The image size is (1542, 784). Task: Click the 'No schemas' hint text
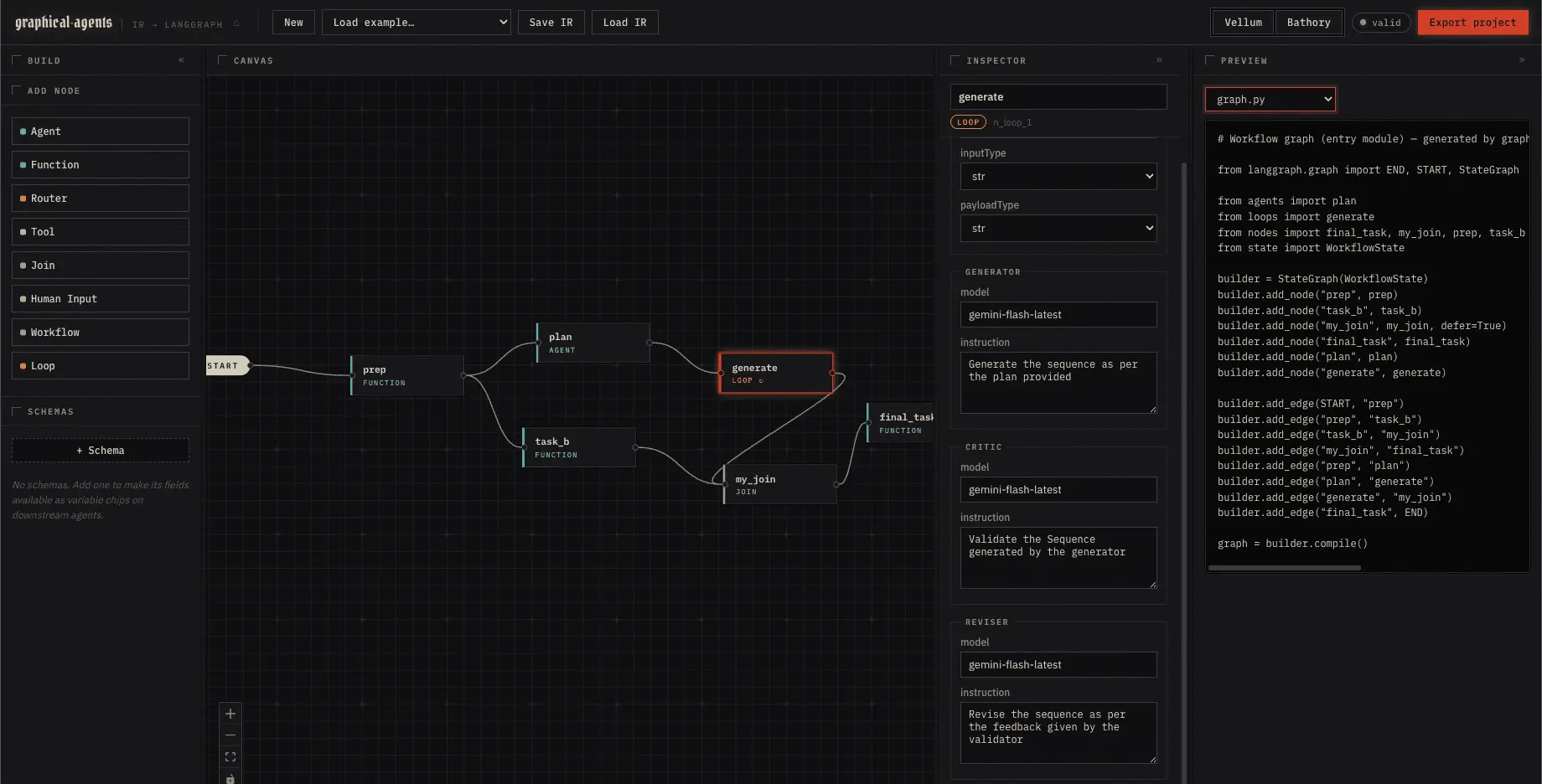tap(101, 500)
